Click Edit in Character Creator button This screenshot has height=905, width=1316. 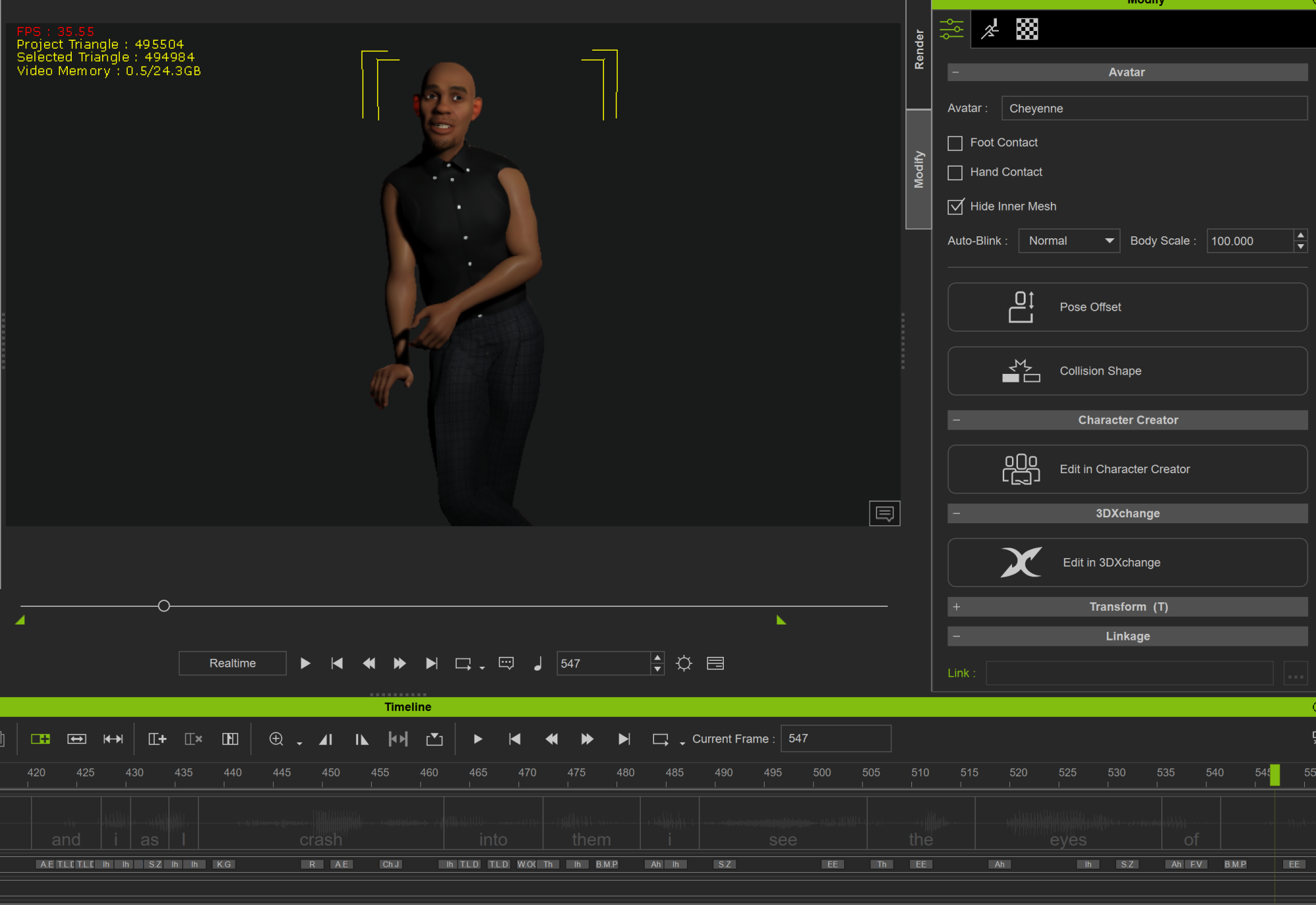1127,469
